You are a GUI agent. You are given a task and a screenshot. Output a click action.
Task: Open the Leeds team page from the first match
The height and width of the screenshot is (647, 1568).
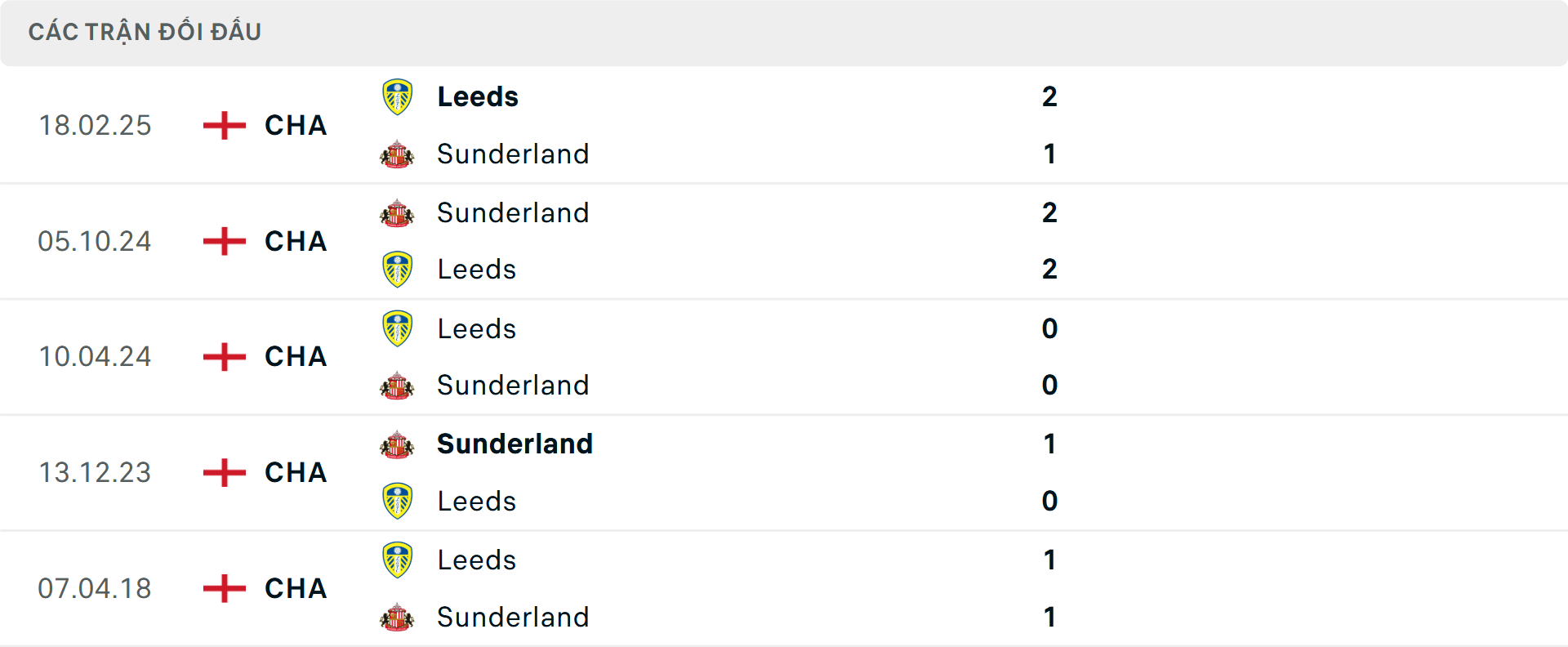(477, 96)
